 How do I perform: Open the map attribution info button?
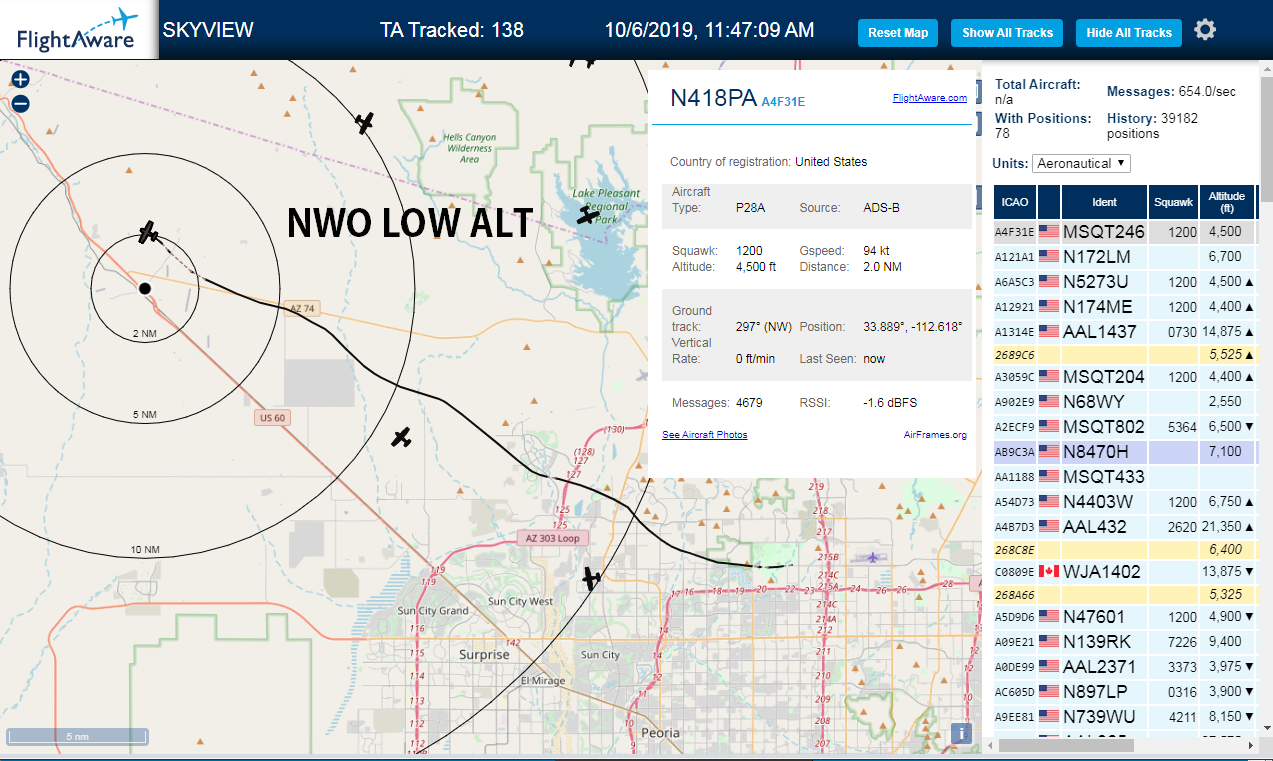(961, 733)
